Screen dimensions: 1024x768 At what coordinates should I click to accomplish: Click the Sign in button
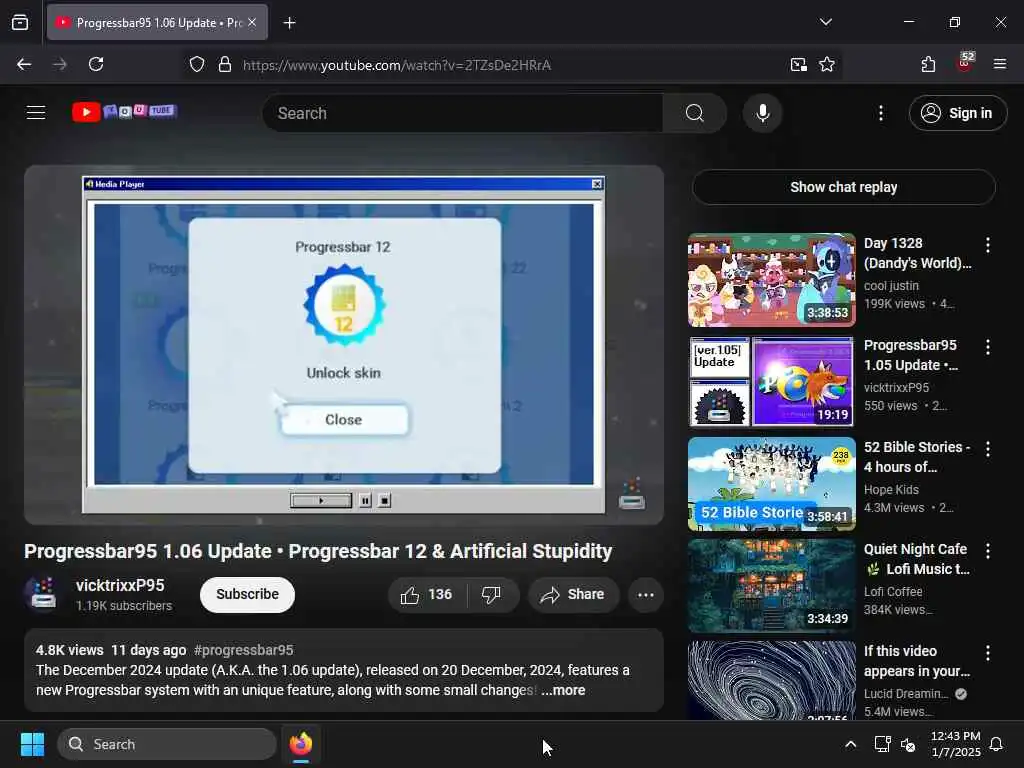click(x=957, y=113)
